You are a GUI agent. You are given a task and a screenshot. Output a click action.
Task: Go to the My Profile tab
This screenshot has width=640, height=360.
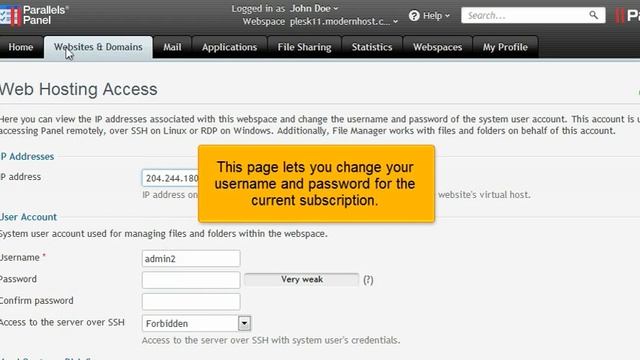pyautogui.click(x=505, y=47)
